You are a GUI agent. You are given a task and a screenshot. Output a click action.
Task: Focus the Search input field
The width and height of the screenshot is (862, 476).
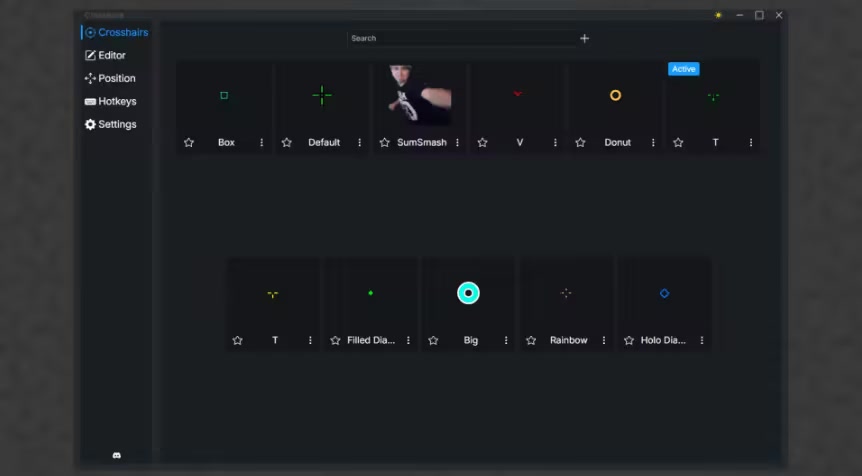click(x=460, y=38)
